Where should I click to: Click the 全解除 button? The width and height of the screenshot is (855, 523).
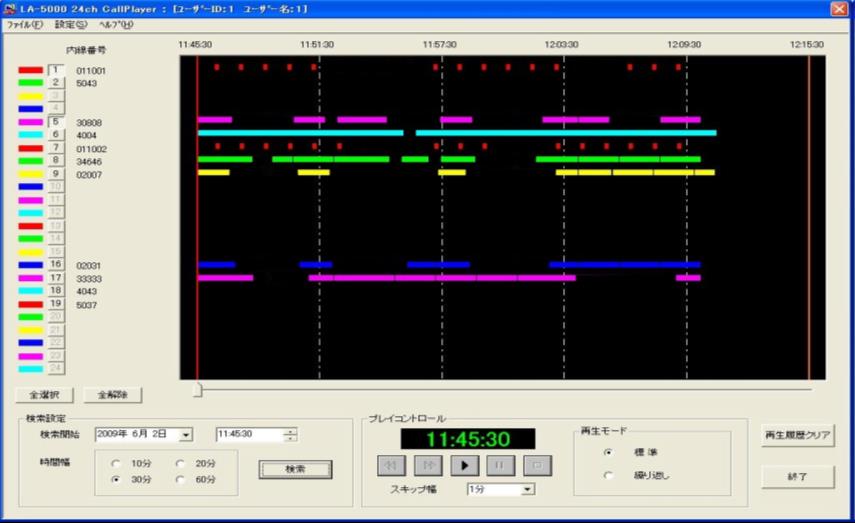(x=113, y=395)
